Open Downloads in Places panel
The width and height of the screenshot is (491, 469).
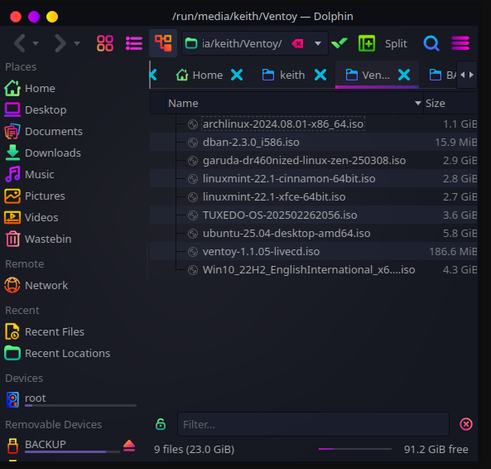[43, 153]
